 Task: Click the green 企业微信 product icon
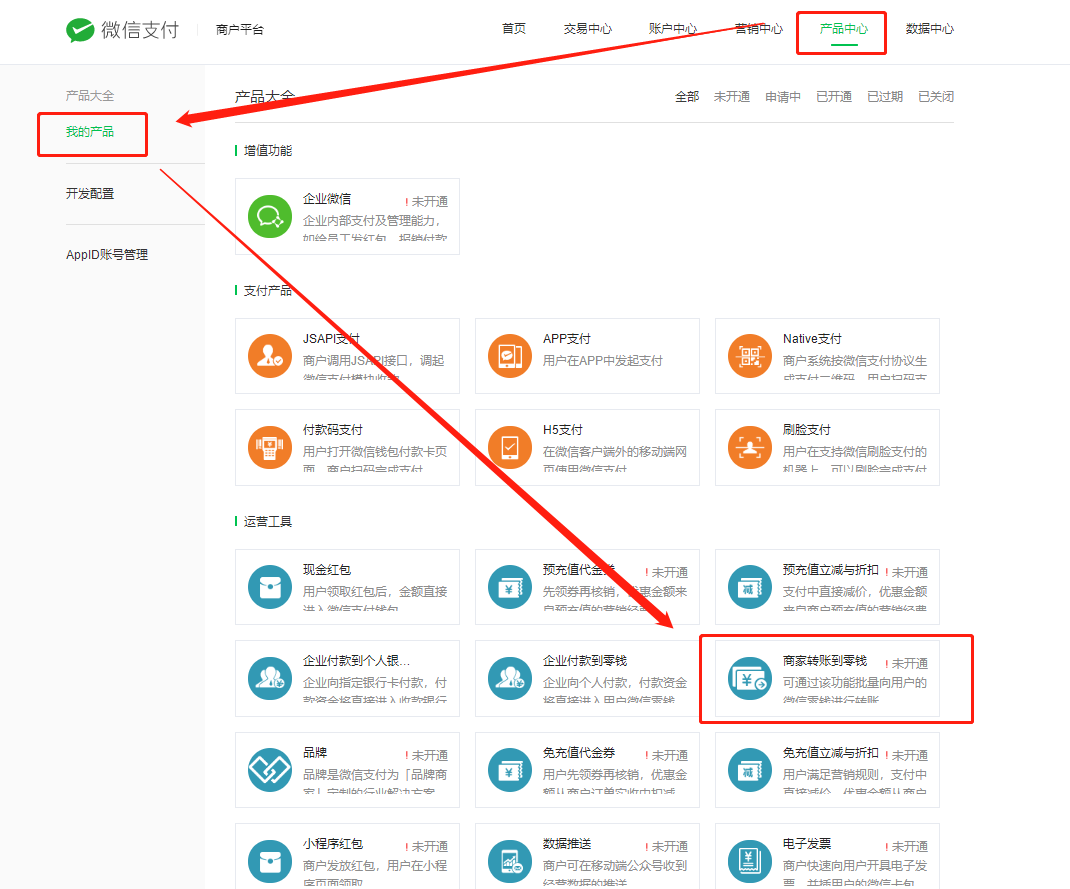click(x=269, y=216)
